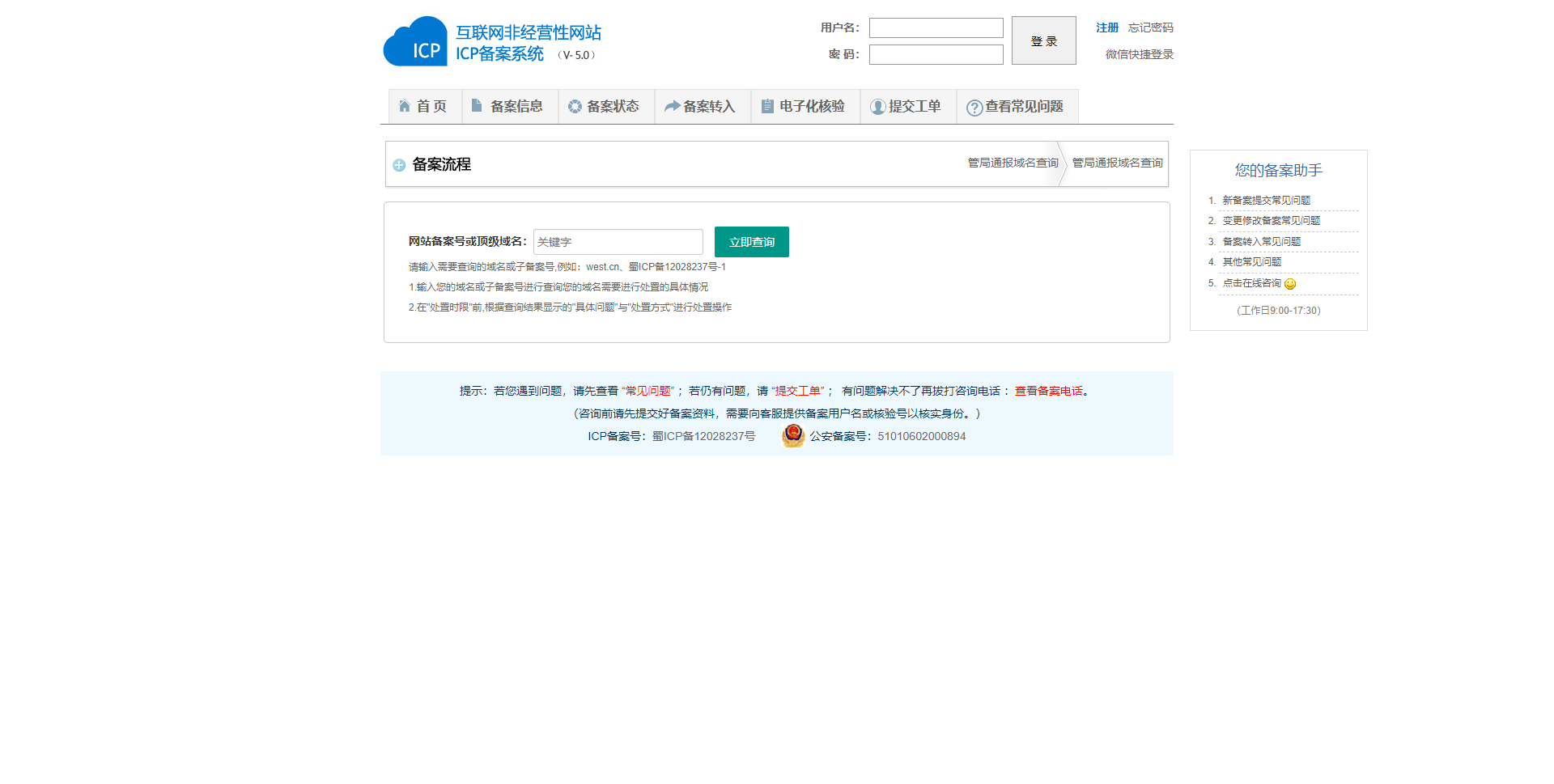Open 新备案提交常见问题 in helper panel

1266,200
